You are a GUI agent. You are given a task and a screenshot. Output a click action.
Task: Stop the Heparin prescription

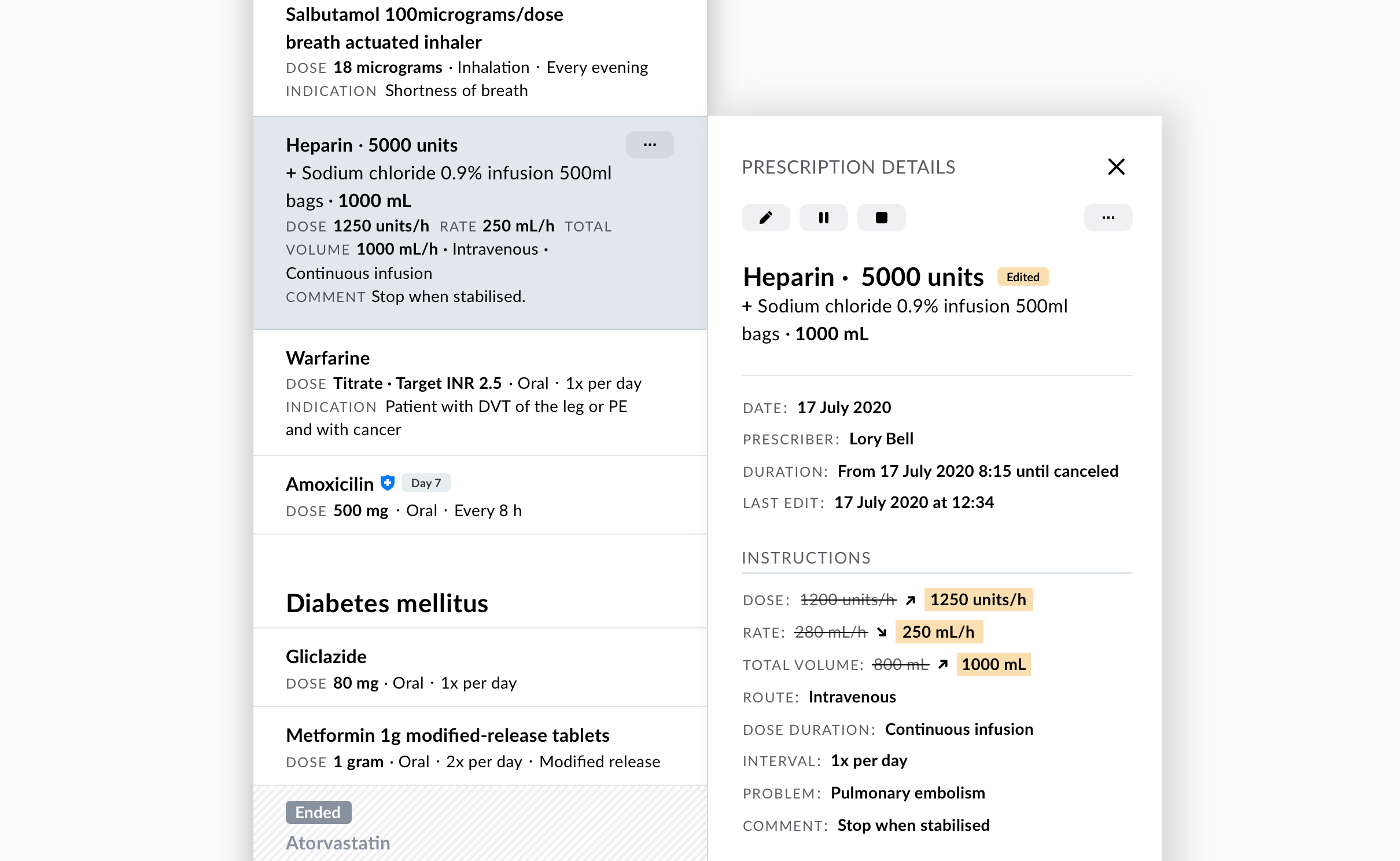pos(881,218)
